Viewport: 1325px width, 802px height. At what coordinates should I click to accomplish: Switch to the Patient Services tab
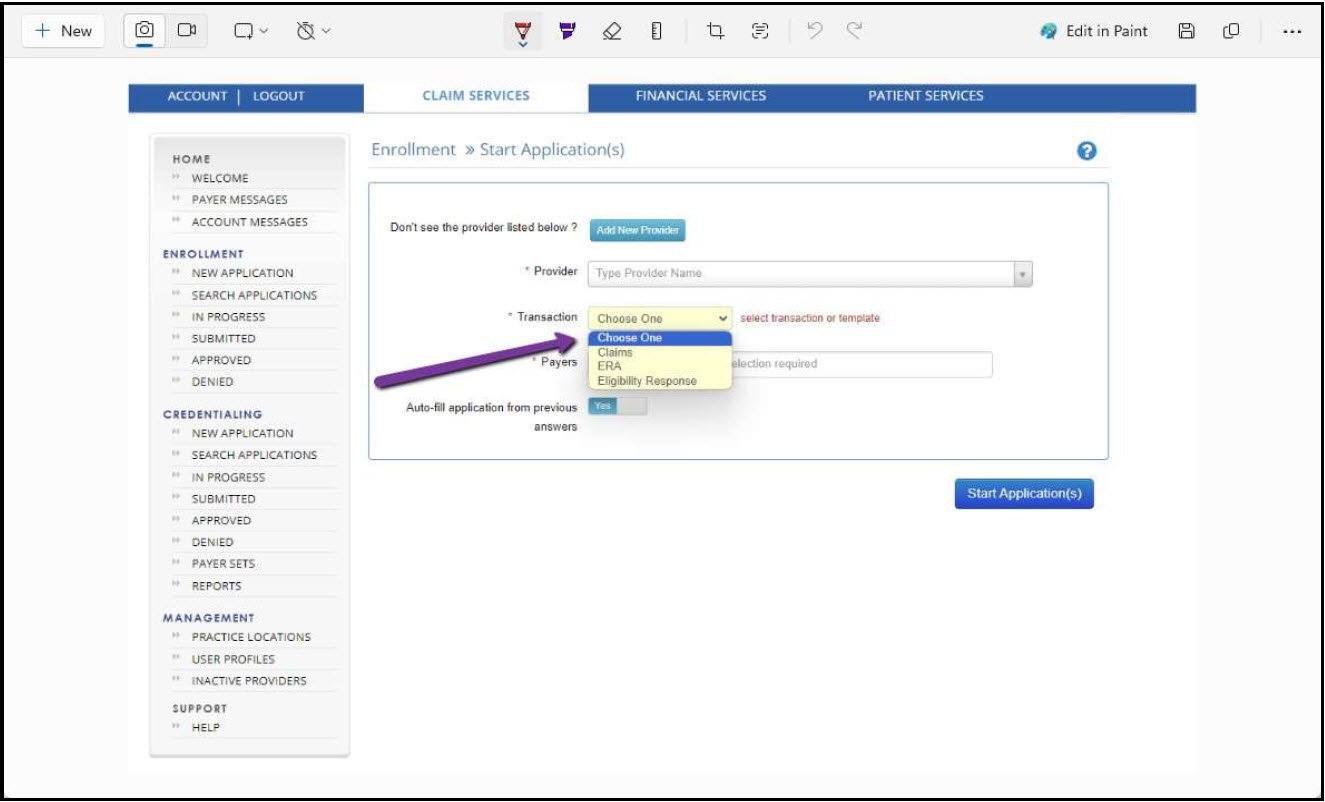(925, 96)
